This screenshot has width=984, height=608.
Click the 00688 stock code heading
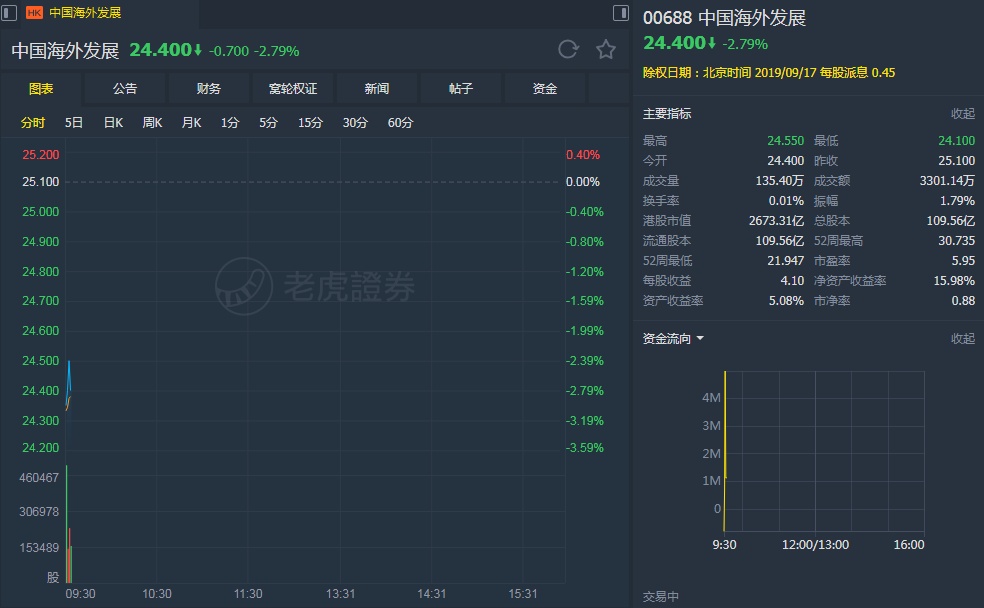point(667,18)
